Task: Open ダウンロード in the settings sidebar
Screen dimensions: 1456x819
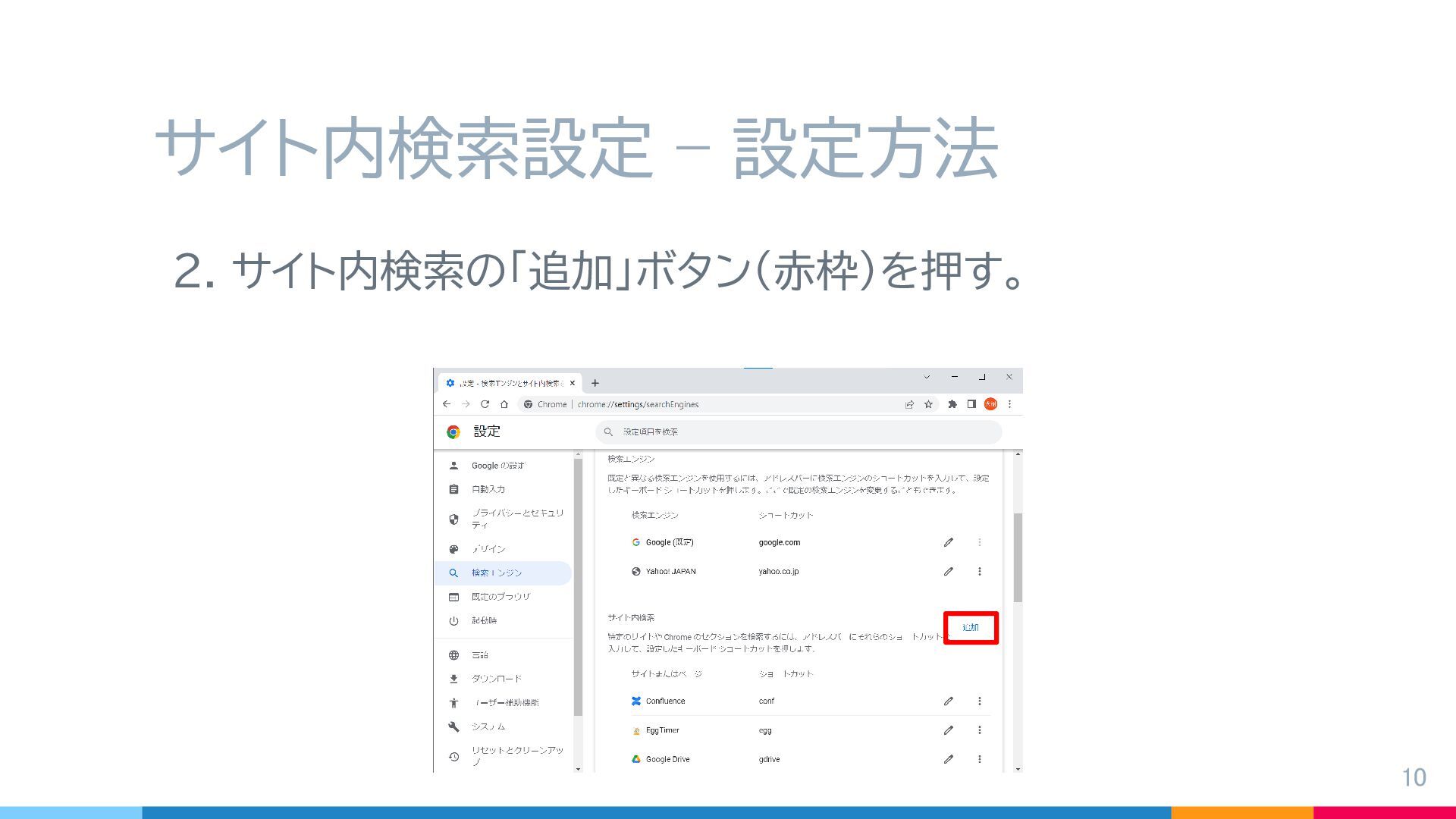Action: click(x=496, y=679)
